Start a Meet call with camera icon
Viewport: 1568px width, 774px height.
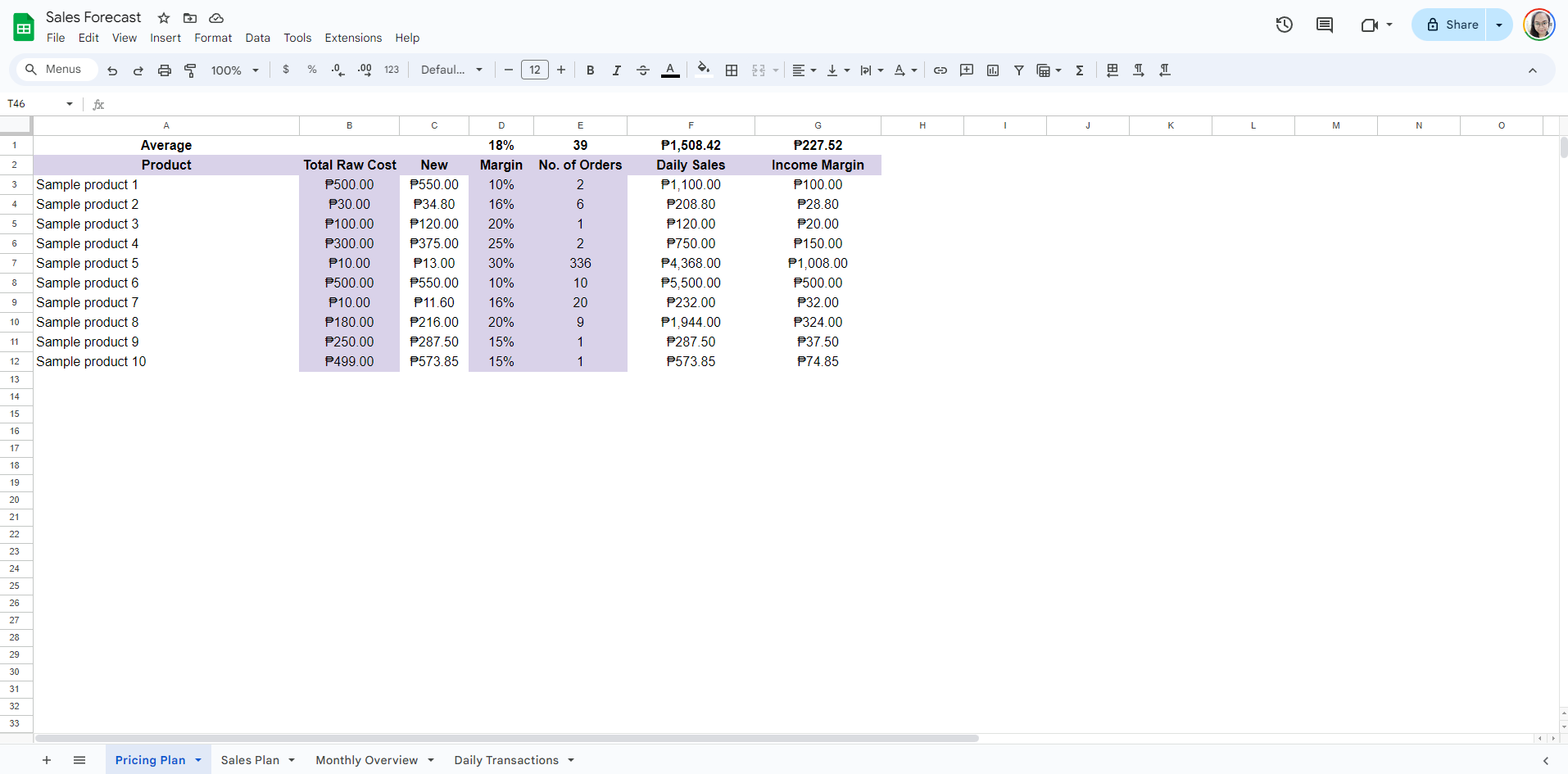coord(1369,25)
